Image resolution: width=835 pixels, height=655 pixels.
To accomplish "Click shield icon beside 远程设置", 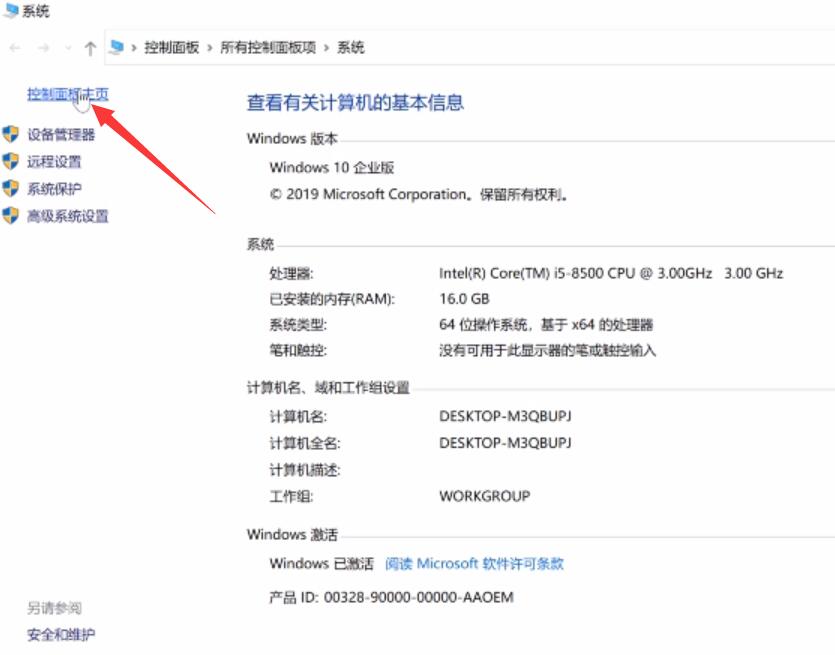I will point(11,161).
